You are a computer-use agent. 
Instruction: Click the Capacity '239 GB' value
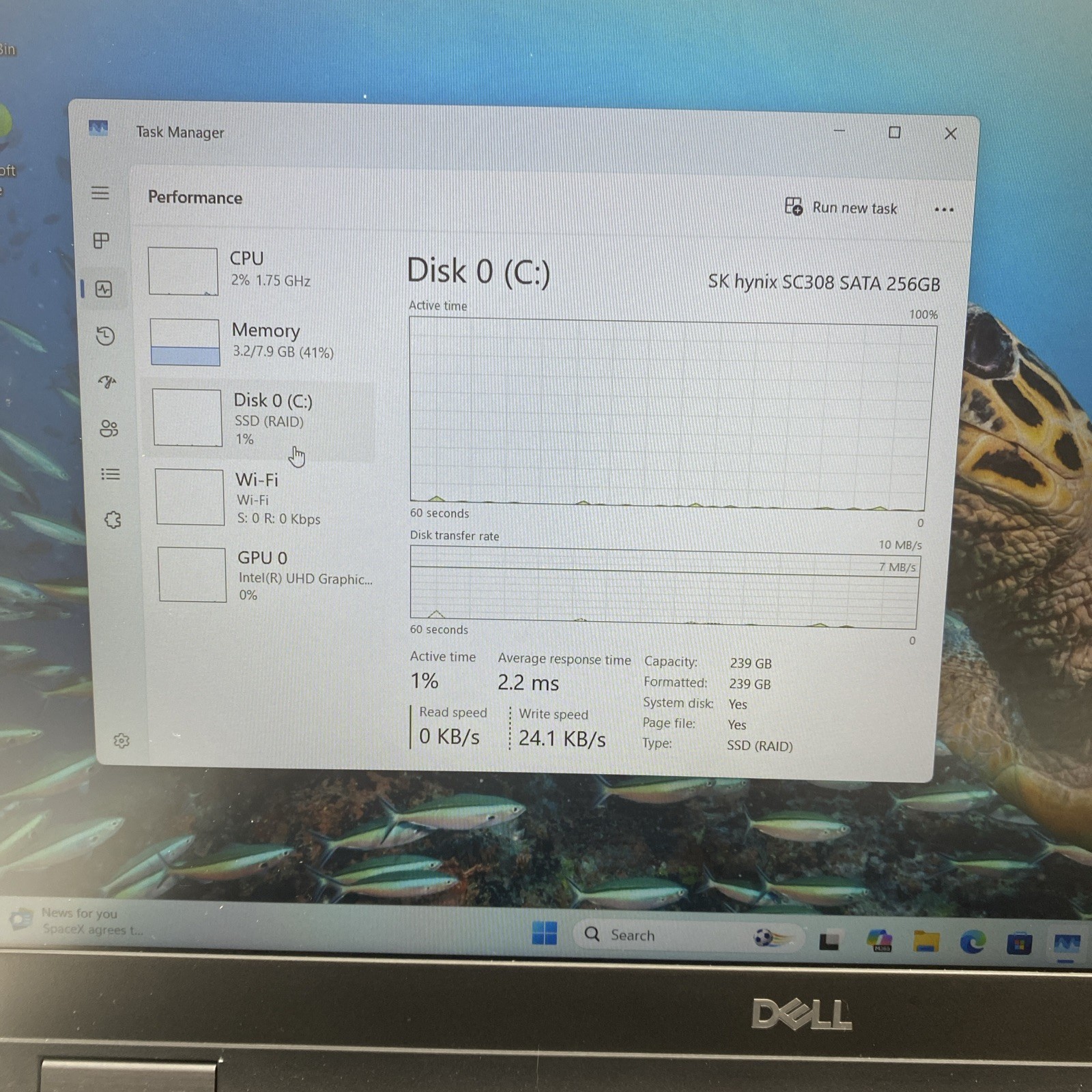pyautogui.click(x=751, y=663)
